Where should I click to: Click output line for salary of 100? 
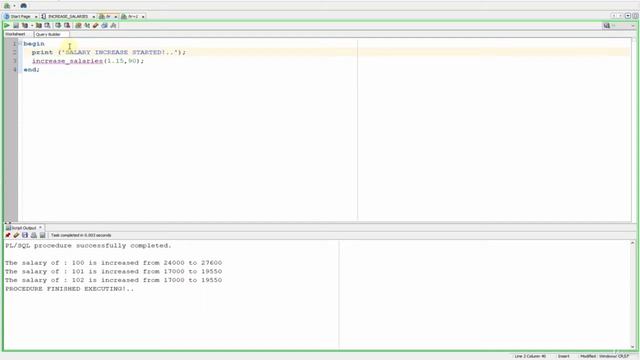pos(113,263)
